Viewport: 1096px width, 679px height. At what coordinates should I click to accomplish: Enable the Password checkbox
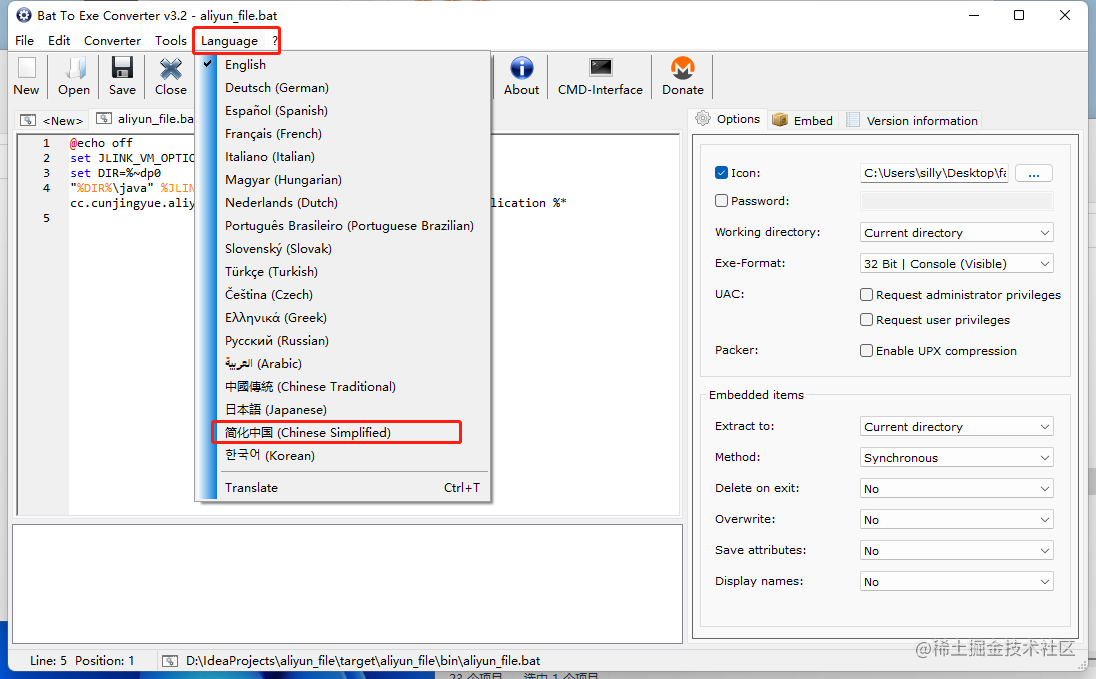point(721,200)
